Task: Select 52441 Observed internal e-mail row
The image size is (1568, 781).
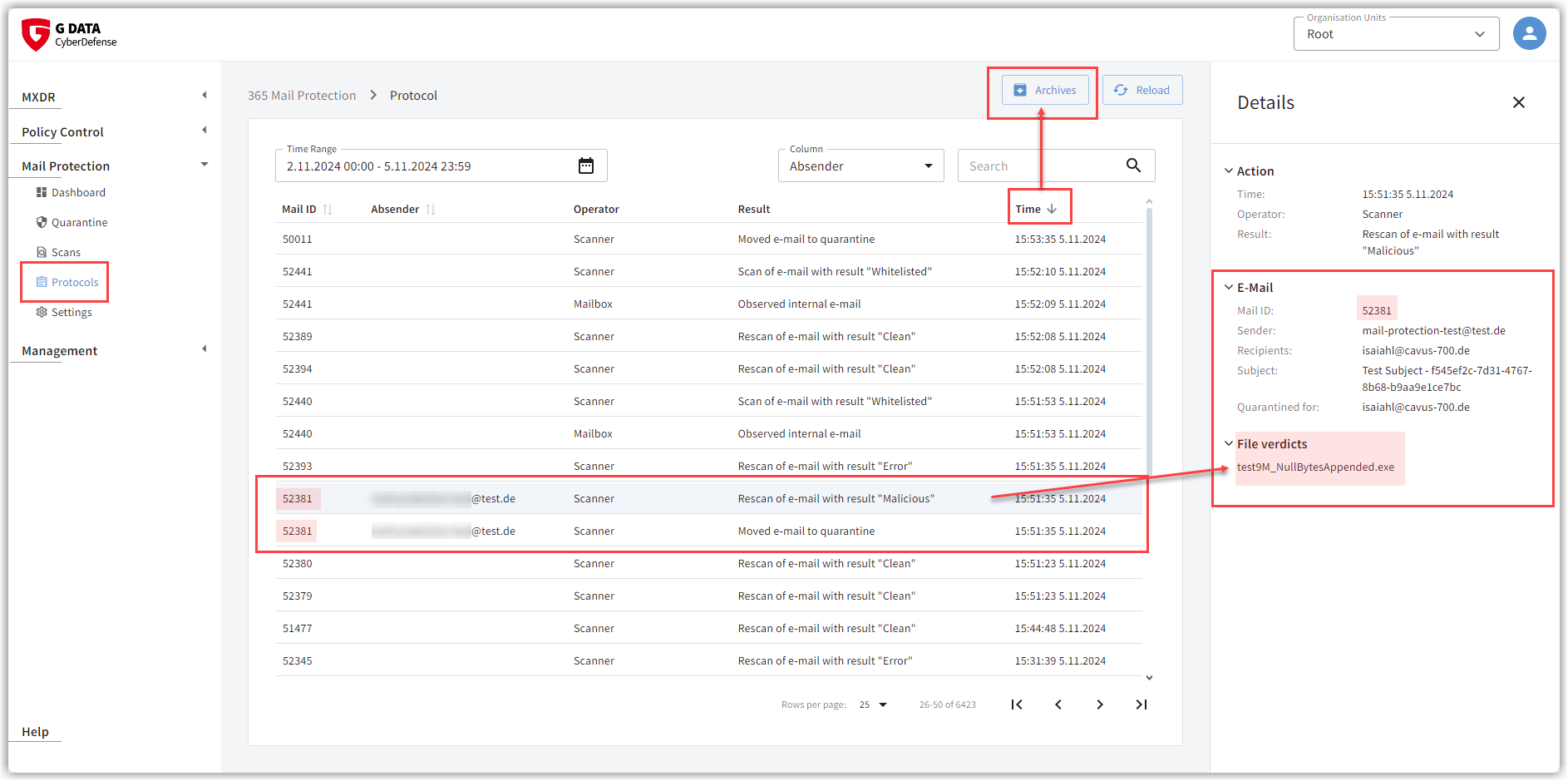Action: tap(709, 304)
